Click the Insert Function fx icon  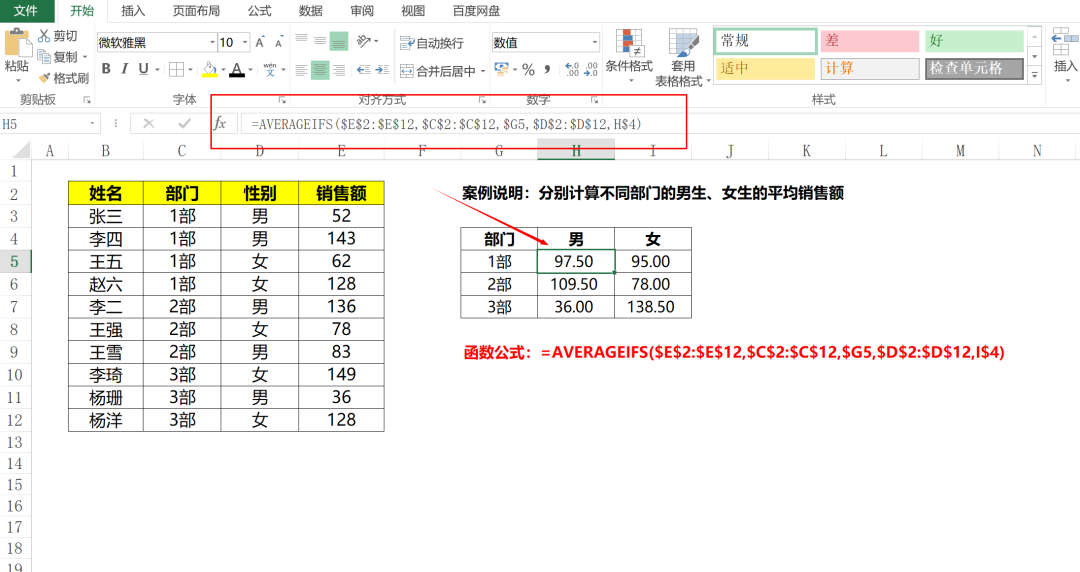pyautogui.click(x=220, y=123)
